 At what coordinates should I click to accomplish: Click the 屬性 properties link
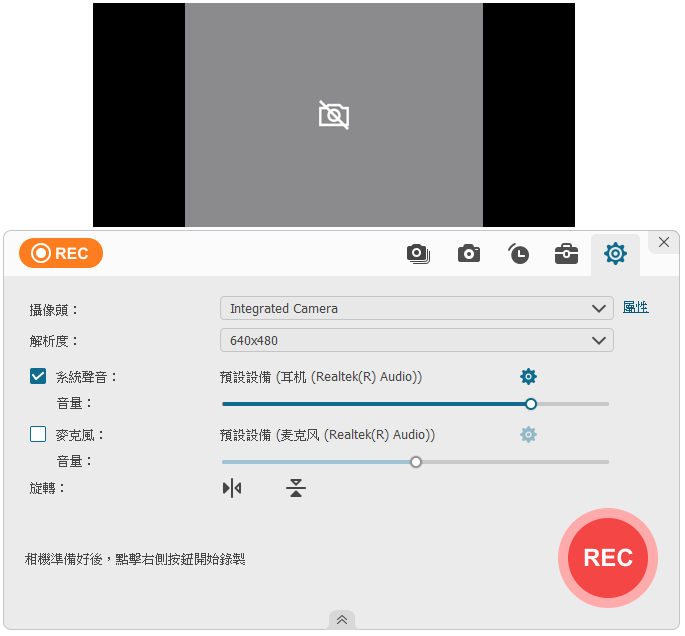[636, 307]
